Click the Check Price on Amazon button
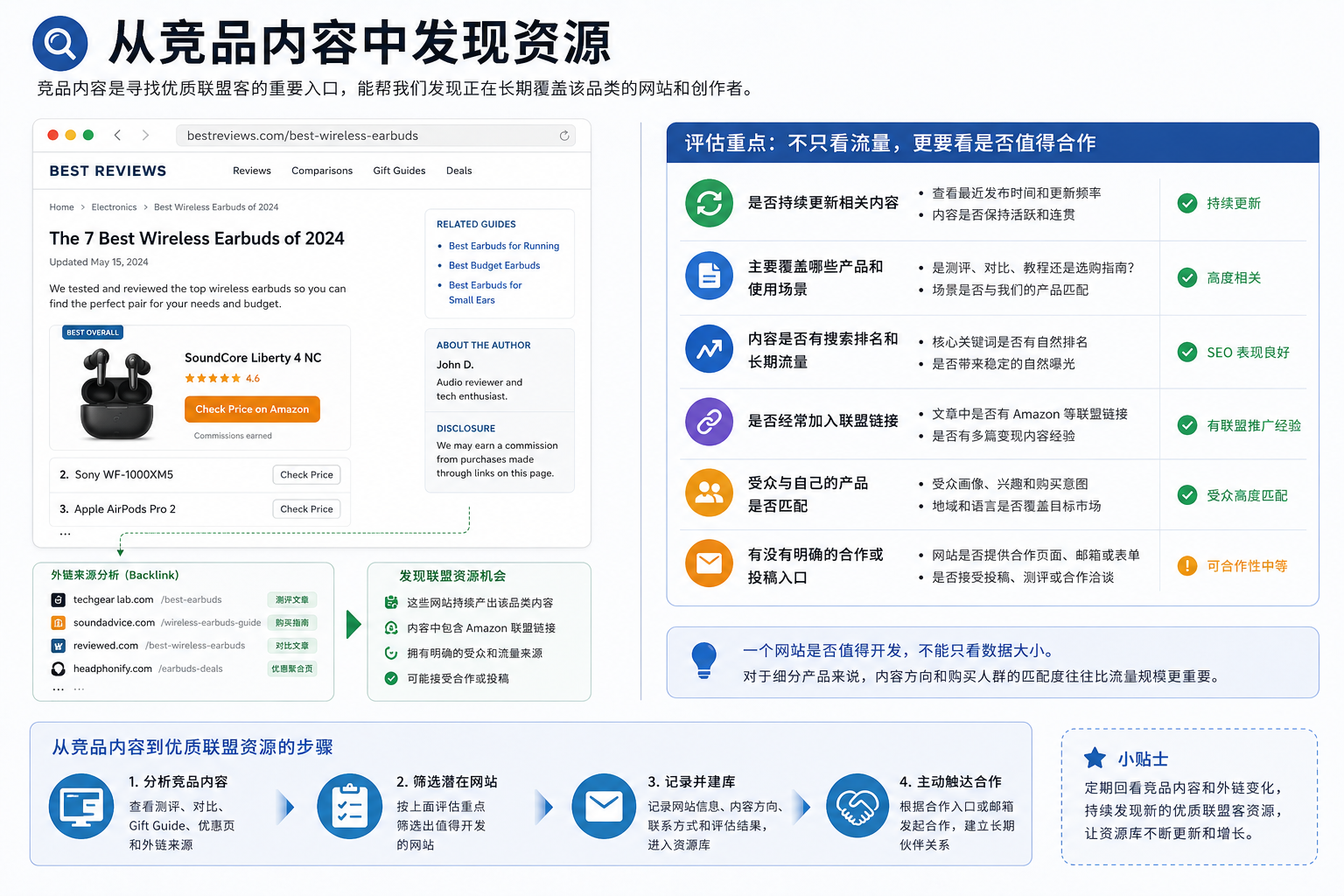This screenshot has width=1344, height=896. 252,409
